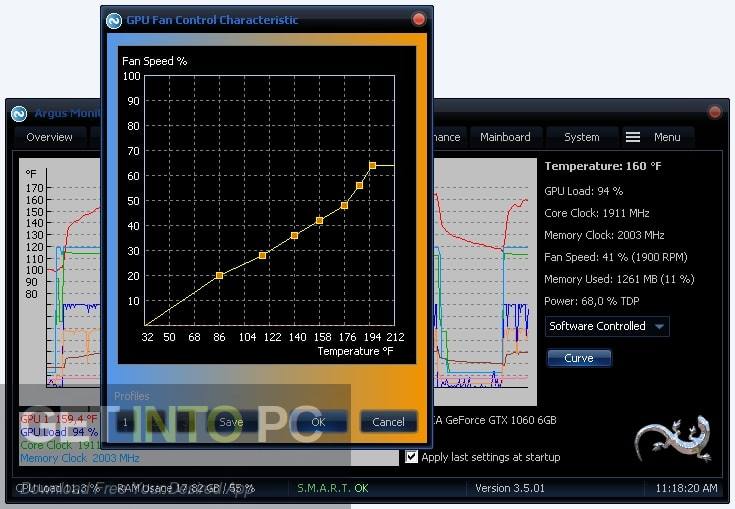This screenshot has width=735, height=509.
Task: Select the curve point near 186°F, 56%
Action: [x=360, y=186]
